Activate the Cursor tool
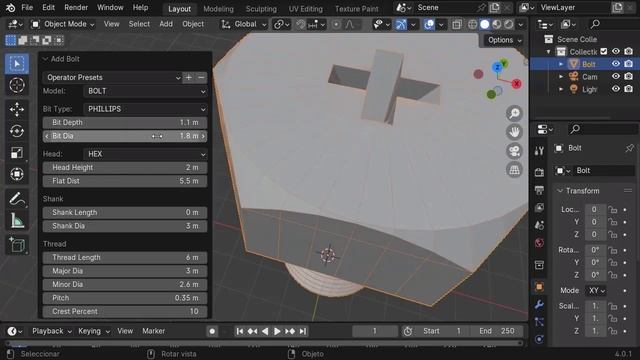Viewport: 640px width, 360px height. click(17, 85)
